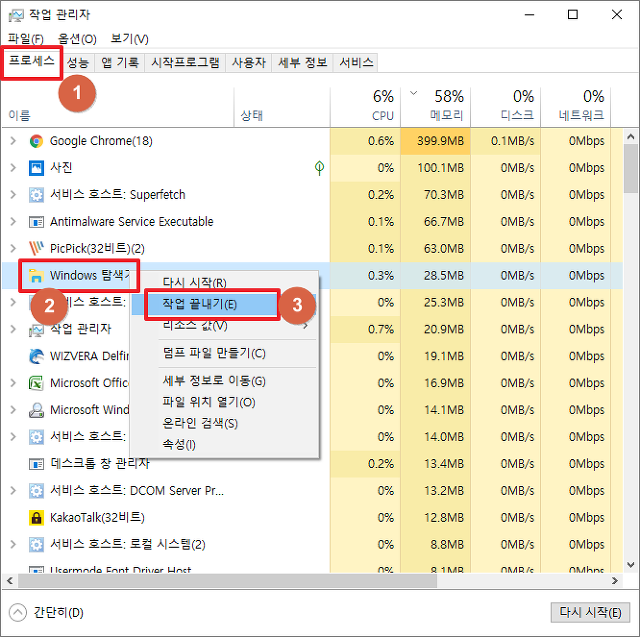640x637 pixels.
Task: Click the 로컬 시스템 service host icon
Action: pos(36,545)
